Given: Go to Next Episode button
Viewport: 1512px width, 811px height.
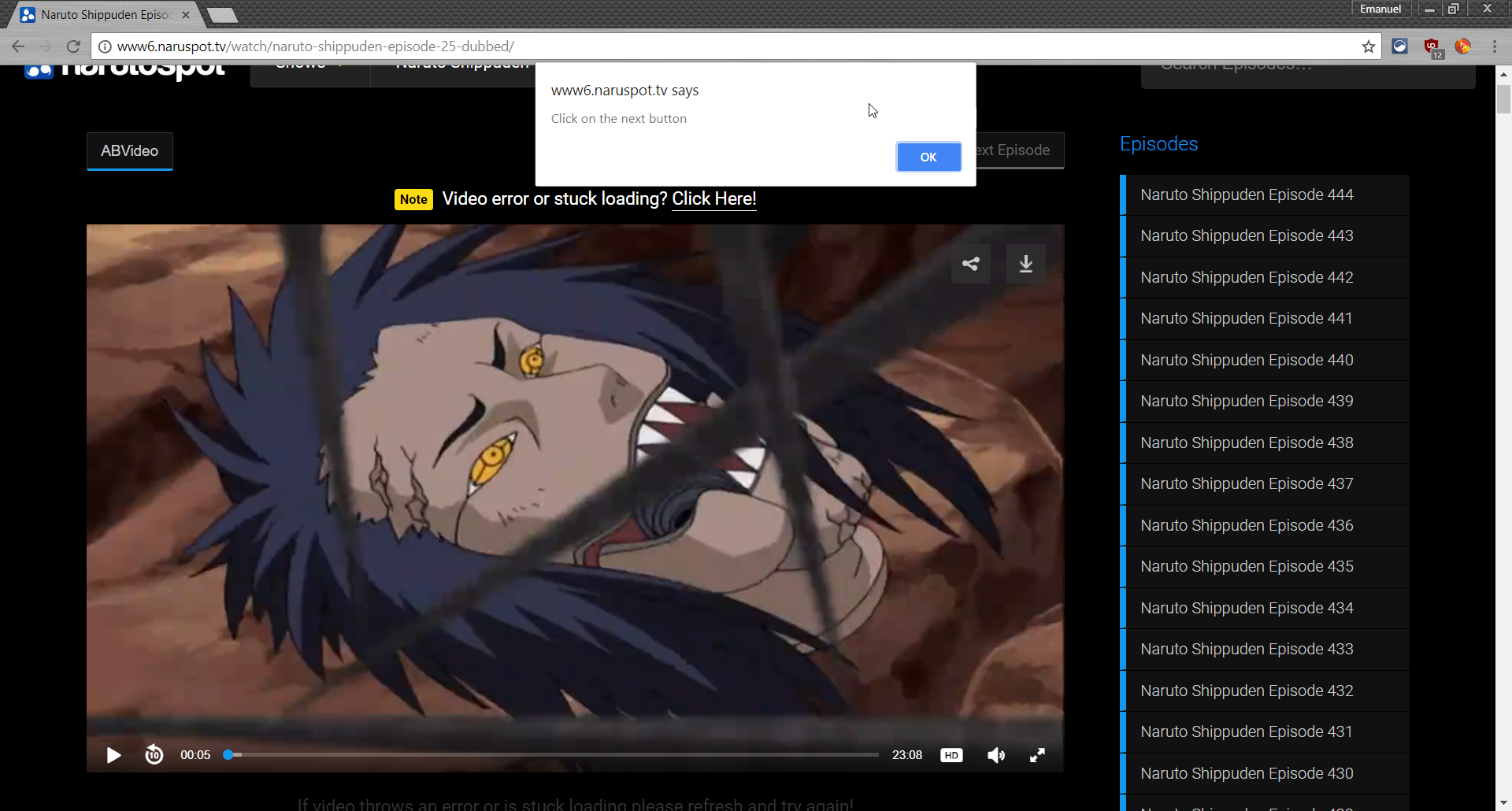Looking at the screenshot, I should click(1019, 150).
